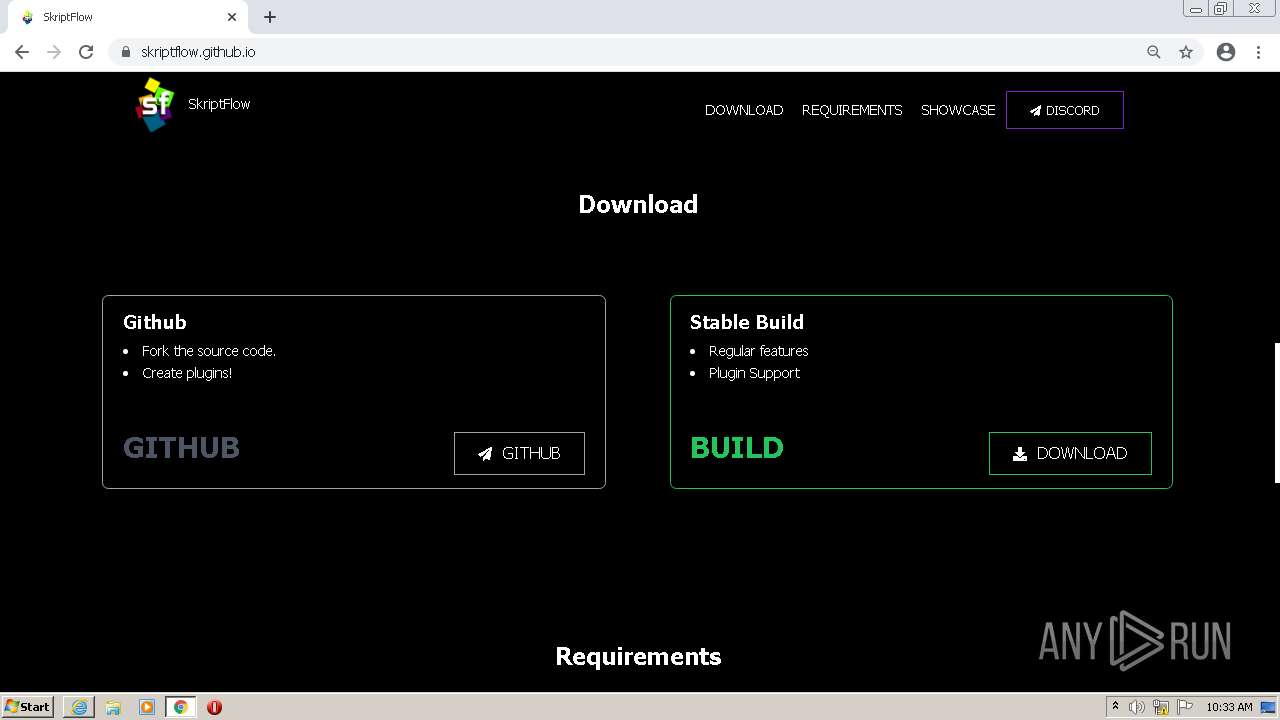The height and width of the screenshot is (720, 1280).
Task: Click the lock icon in address bar
Action: point(125,52)
